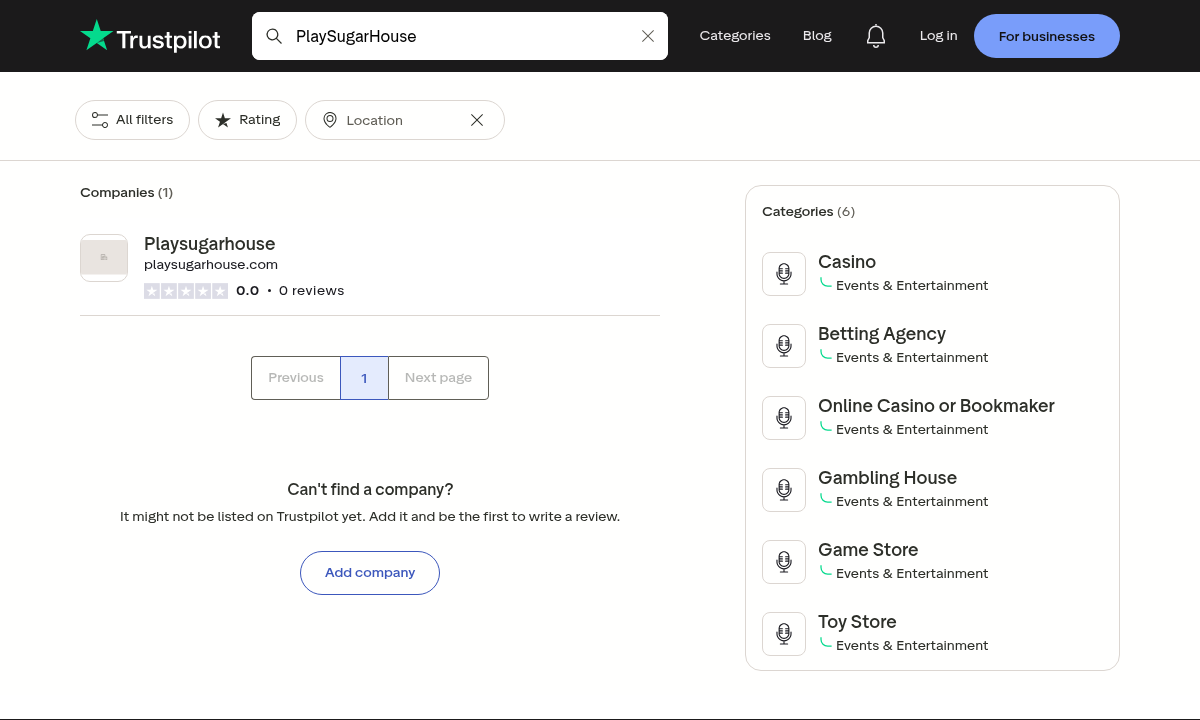Viewport: 1200px width, 720px height.
Task: Click Events & Entertainment under Game Store
Action: (x=912, y=574)
